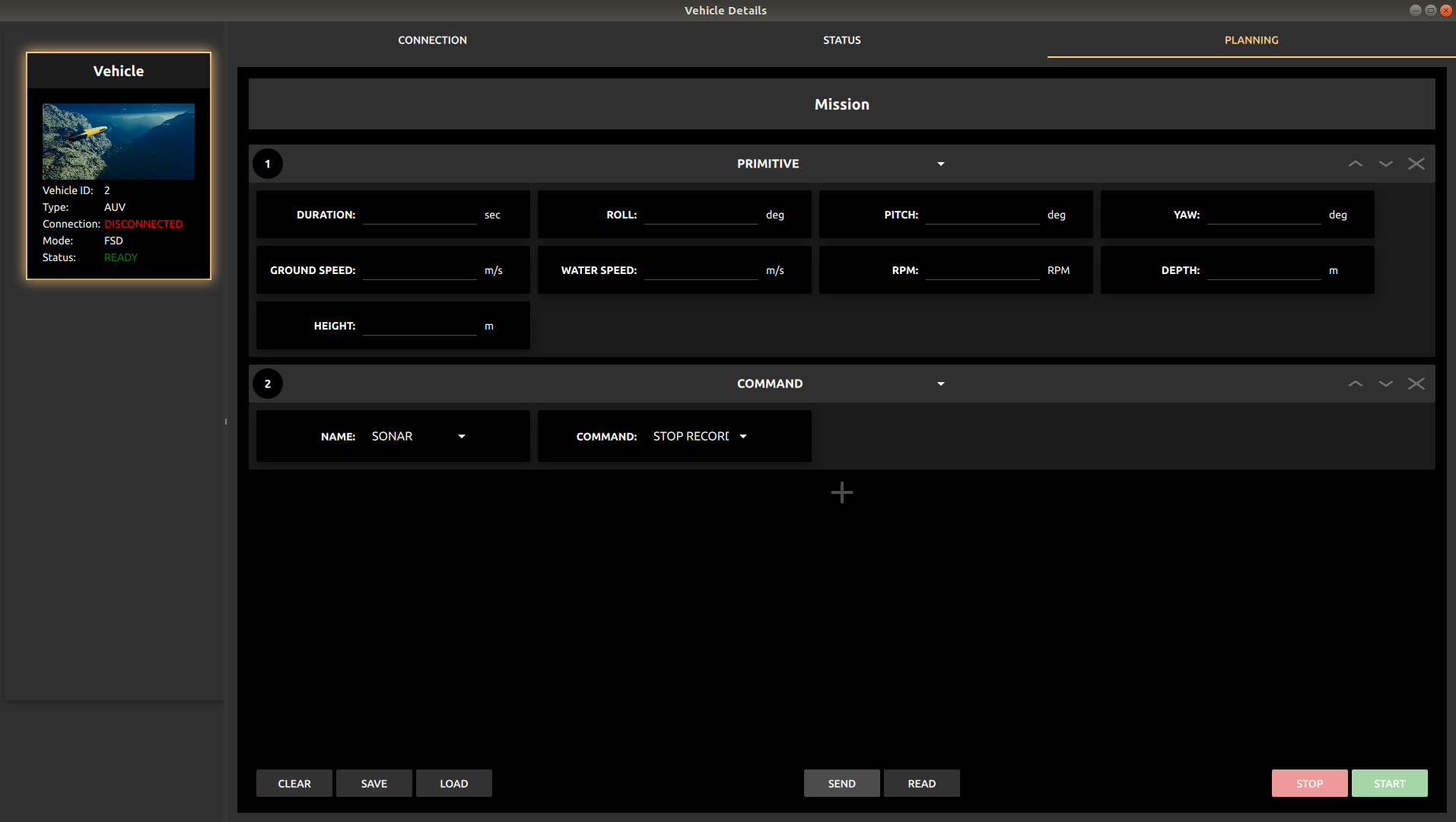The height and width of the screenshot is (822, 1456).
Task: Focus the HEIGHT input field
Action: (x=420, y=326)
